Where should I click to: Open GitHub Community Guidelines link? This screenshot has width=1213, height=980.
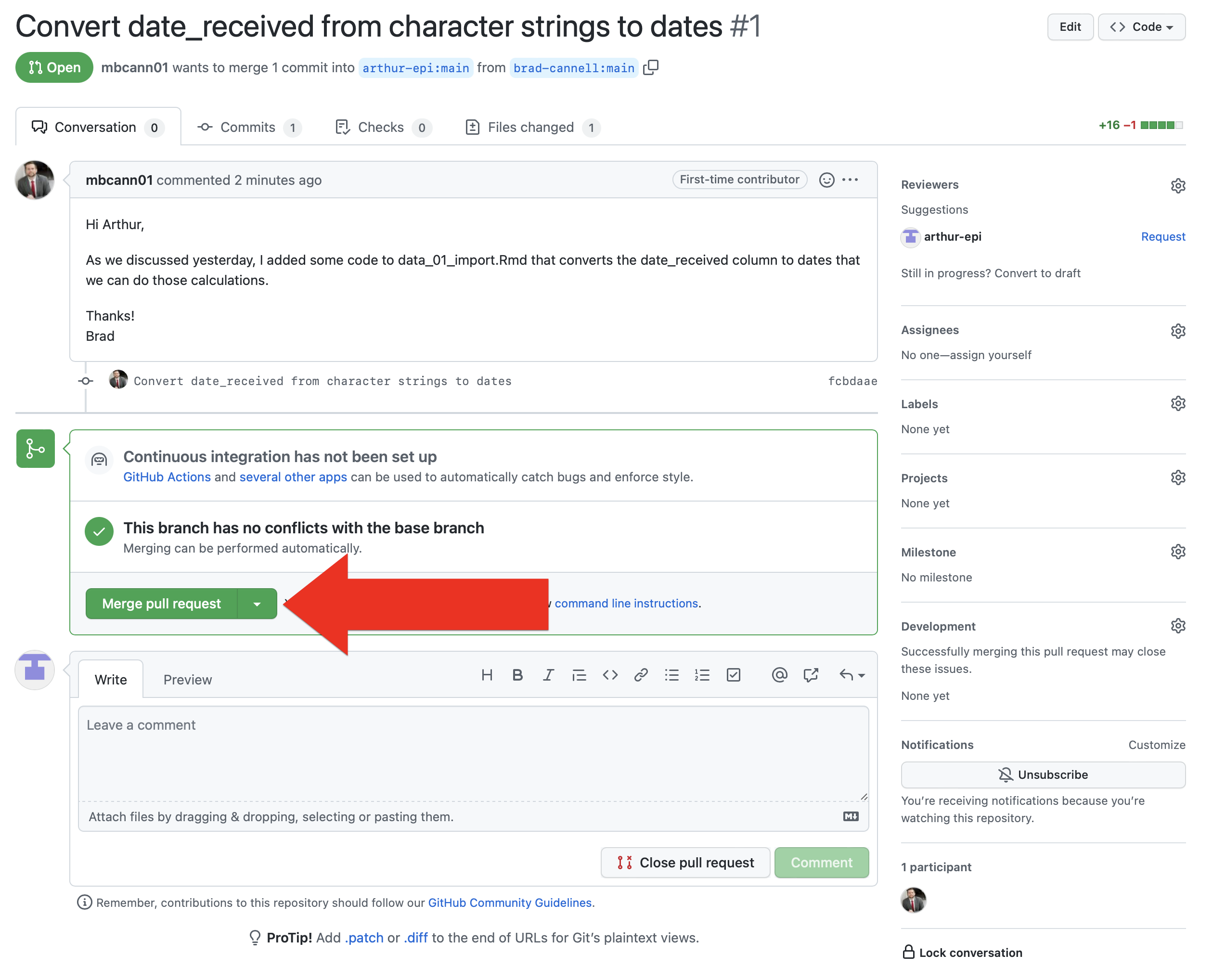[x=510, y=903]
